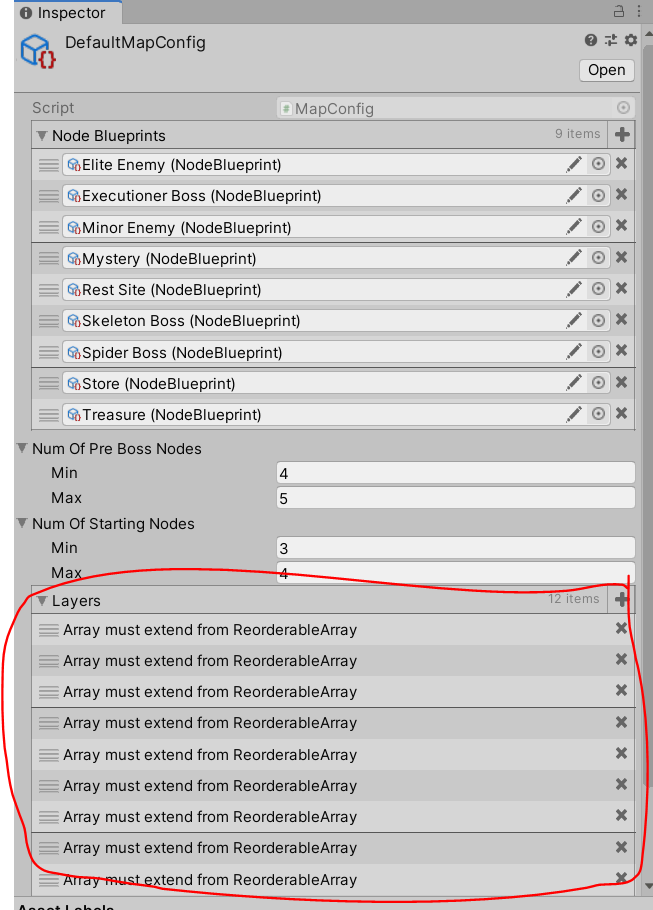Select the Rest Site blueprint entry
Screen dimensions: 653x910
(310, 290)
